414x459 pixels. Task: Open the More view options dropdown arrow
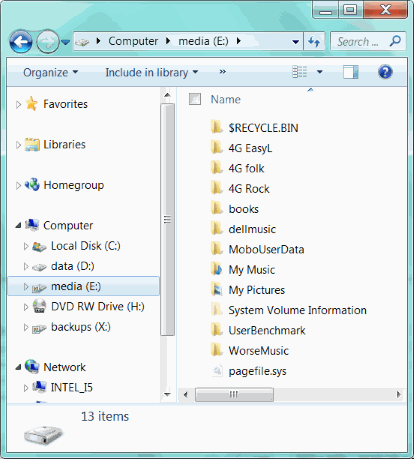pyautogui.click(x=320, y=72)
